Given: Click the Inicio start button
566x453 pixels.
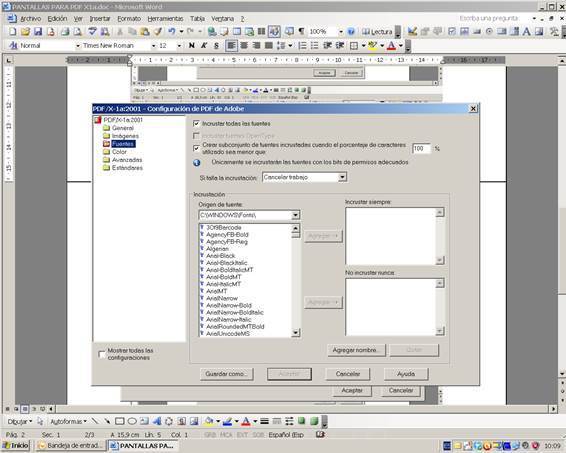Looking at the screenshot, I should pos(16,446).
